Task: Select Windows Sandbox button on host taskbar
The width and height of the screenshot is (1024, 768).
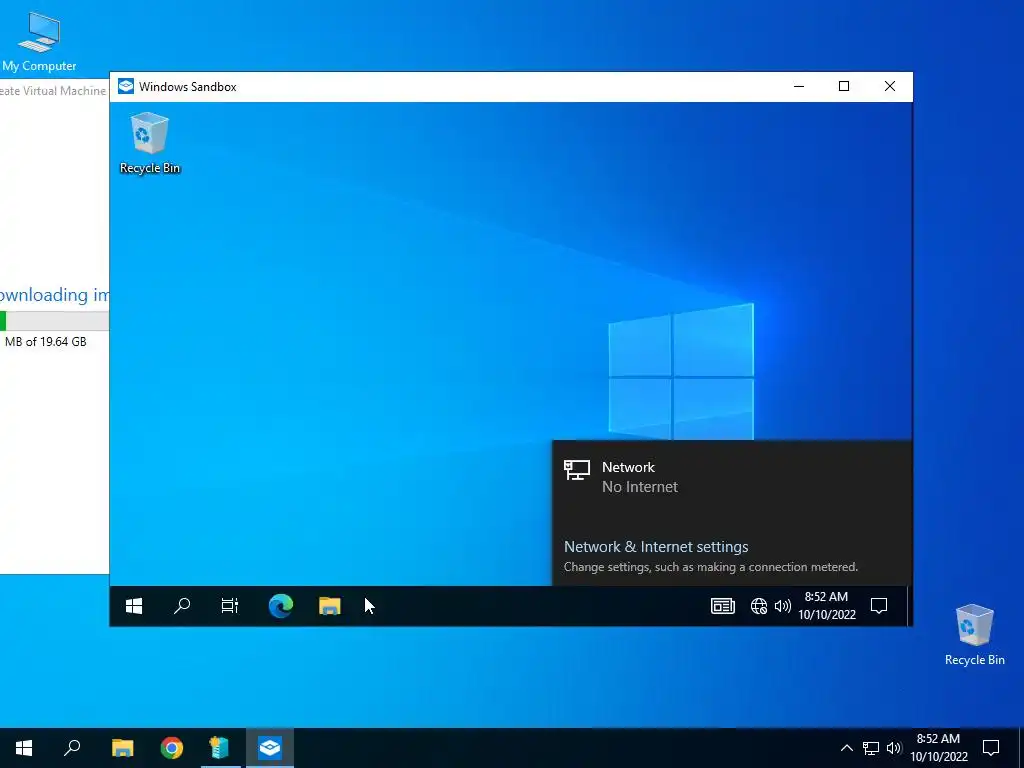Action: click(270, 748)
